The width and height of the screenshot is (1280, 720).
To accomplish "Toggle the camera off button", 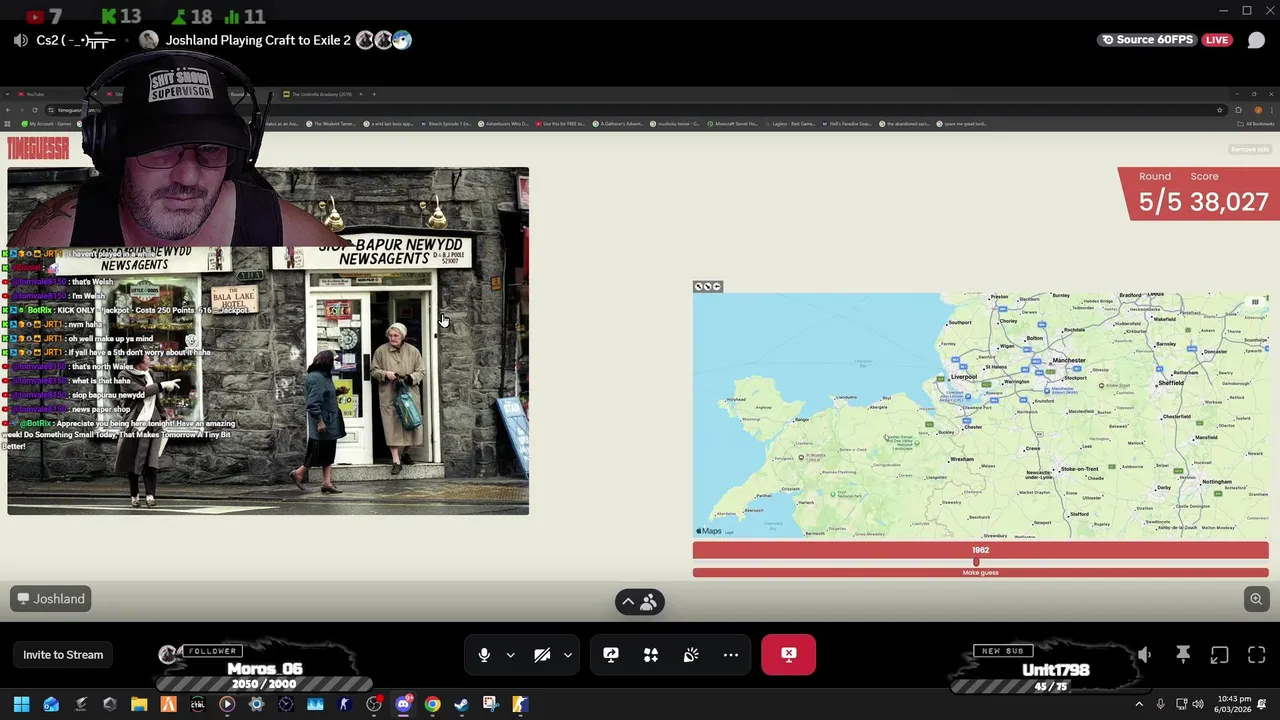I will coord(542,655).
